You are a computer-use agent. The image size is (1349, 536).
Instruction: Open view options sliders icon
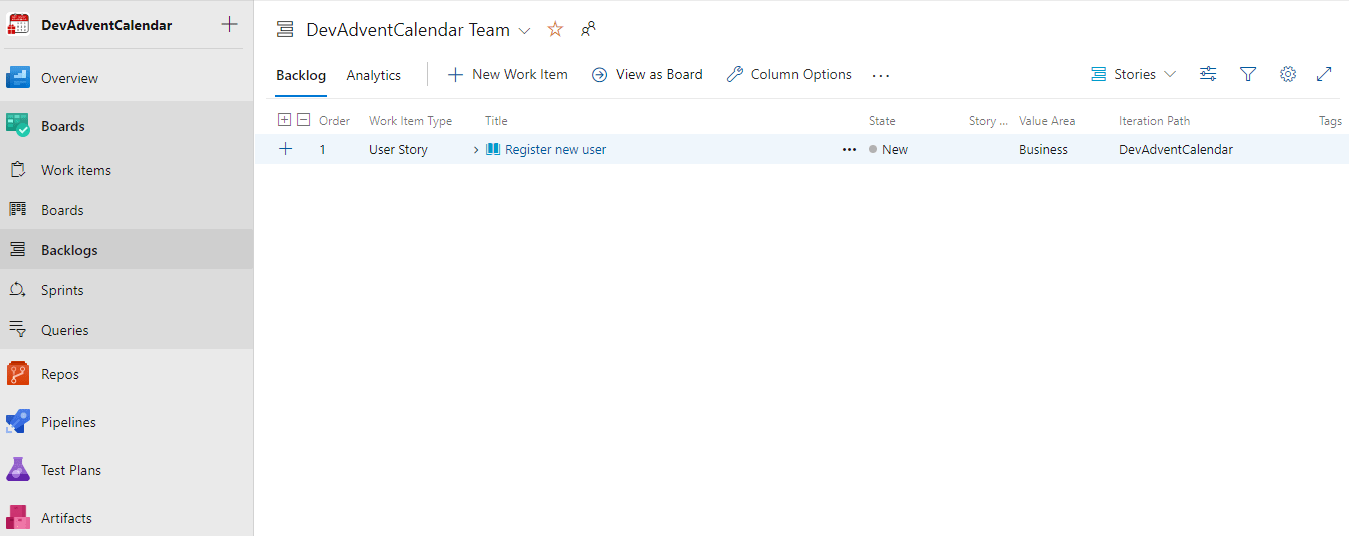point(1208,74)
